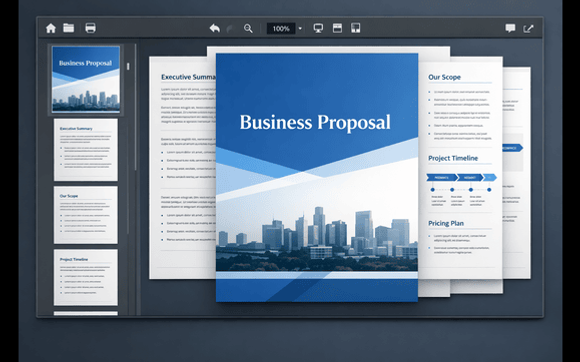Click the thumbnail panel scrollbar handle
This screenshot has width=580, height=362.
click(128, 66)
